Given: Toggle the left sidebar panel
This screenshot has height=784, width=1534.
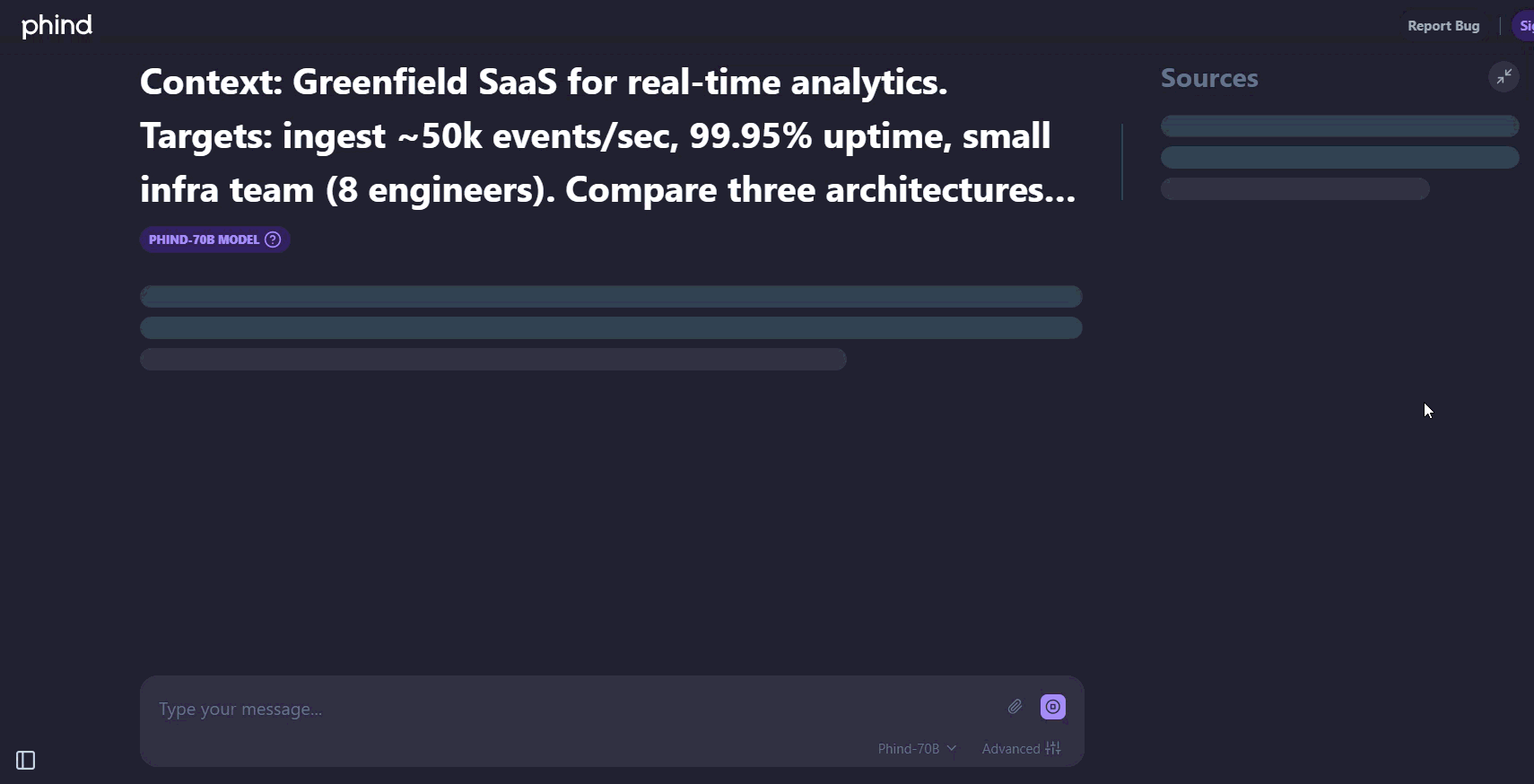Looking at the screenshot, I should point(26,761).
